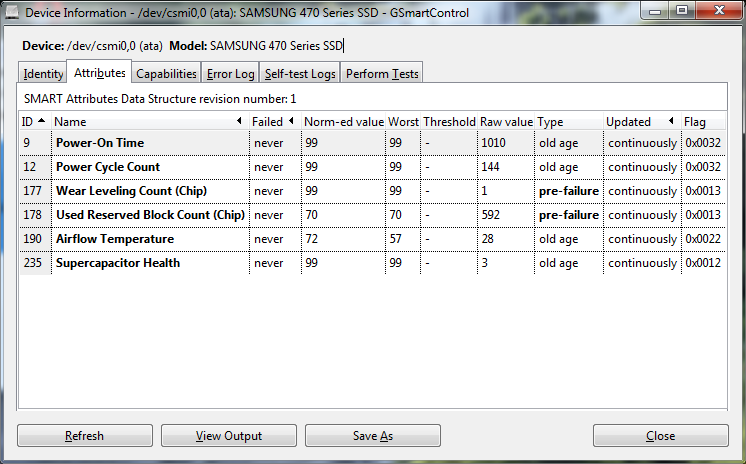Select the Airflow Temperature row

point(373,239)
